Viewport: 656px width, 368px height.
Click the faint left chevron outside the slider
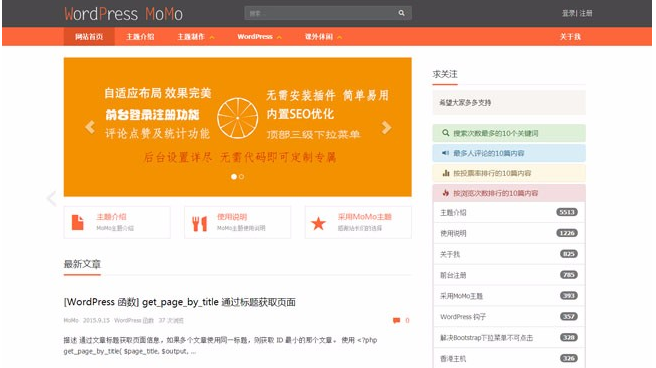pos(51,198)
